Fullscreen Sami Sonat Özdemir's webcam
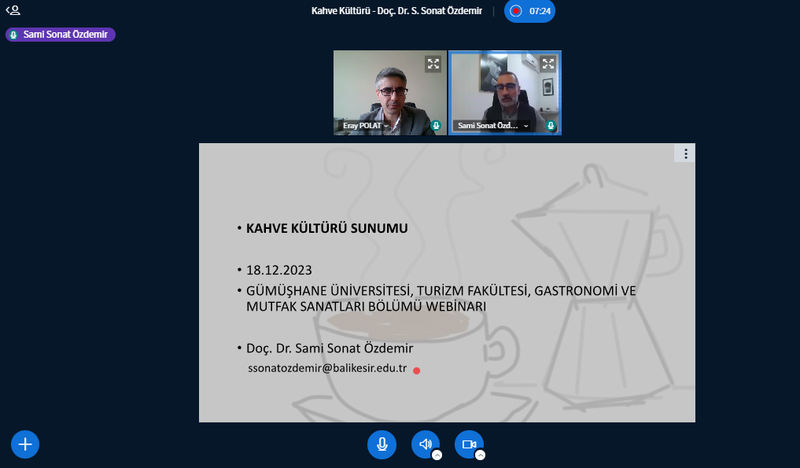 click(x=548, y=64)
